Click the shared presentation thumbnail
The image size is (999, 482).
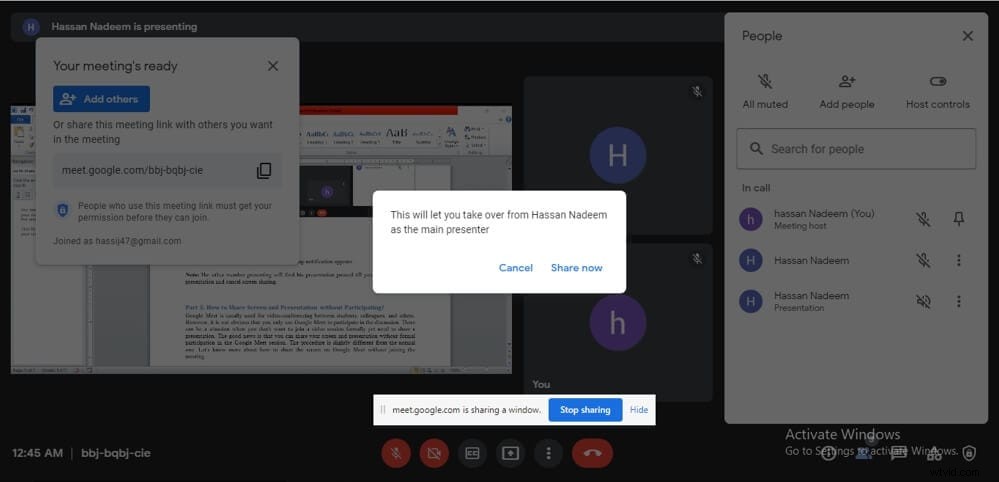coord(261,239)
